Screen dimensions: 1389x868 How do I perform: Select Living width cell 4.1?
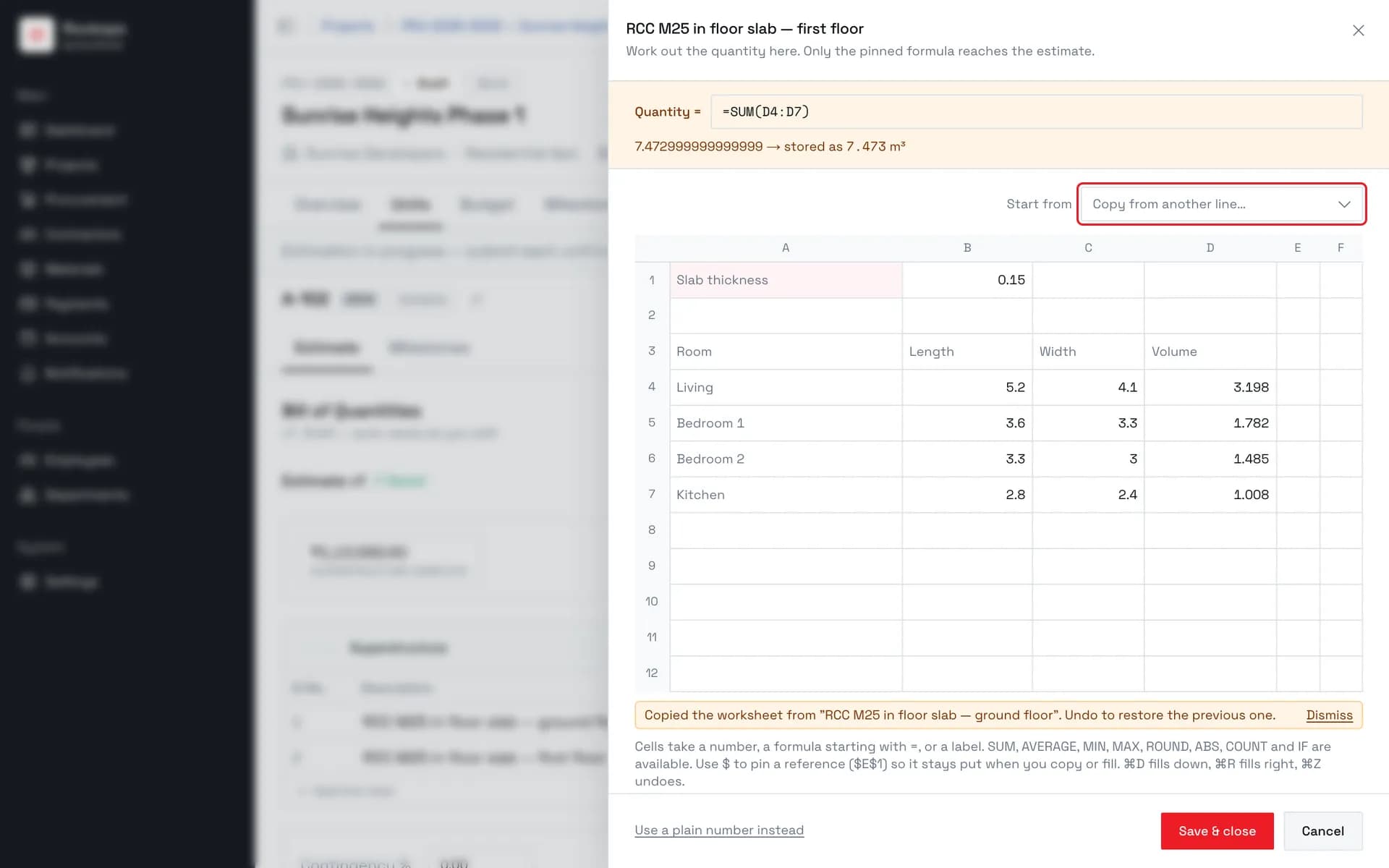(1088, 388)
